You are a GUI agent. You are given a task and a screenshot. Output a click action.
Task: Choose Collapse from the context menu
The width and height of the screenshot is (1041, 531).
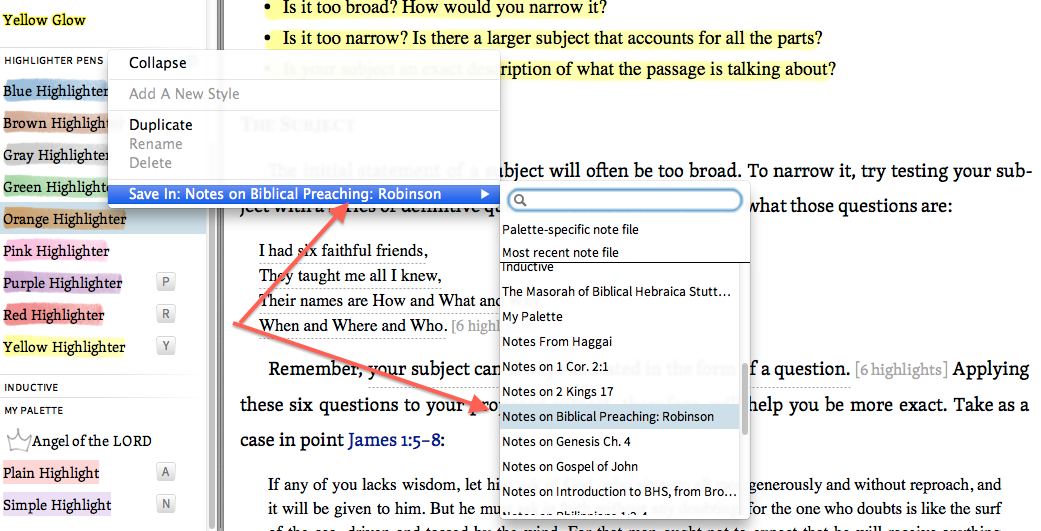157,63
